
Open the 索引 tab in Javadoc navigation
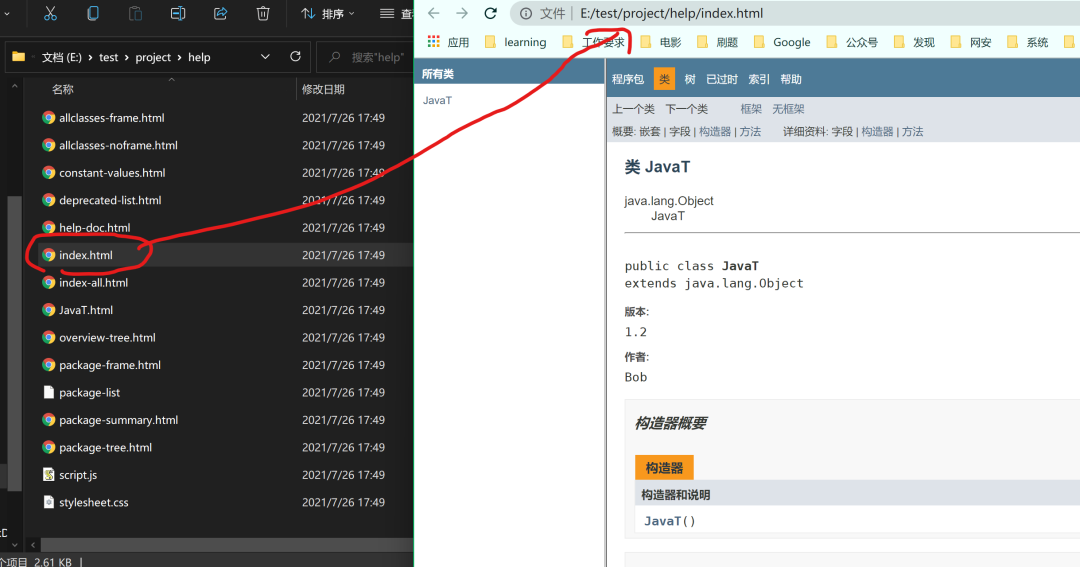point(759,79)
